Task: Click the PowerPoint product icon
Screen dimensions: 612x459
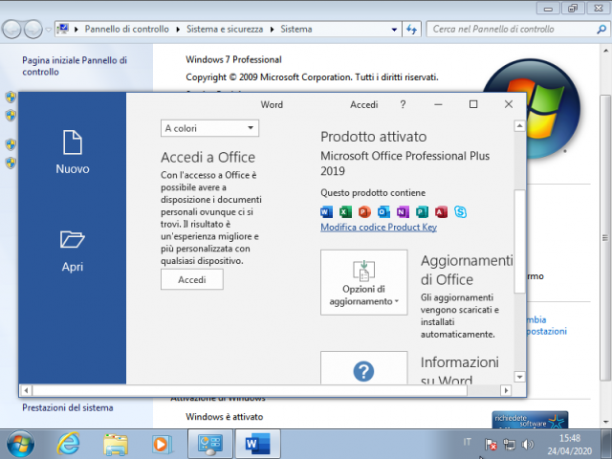Action: point(365,212)
